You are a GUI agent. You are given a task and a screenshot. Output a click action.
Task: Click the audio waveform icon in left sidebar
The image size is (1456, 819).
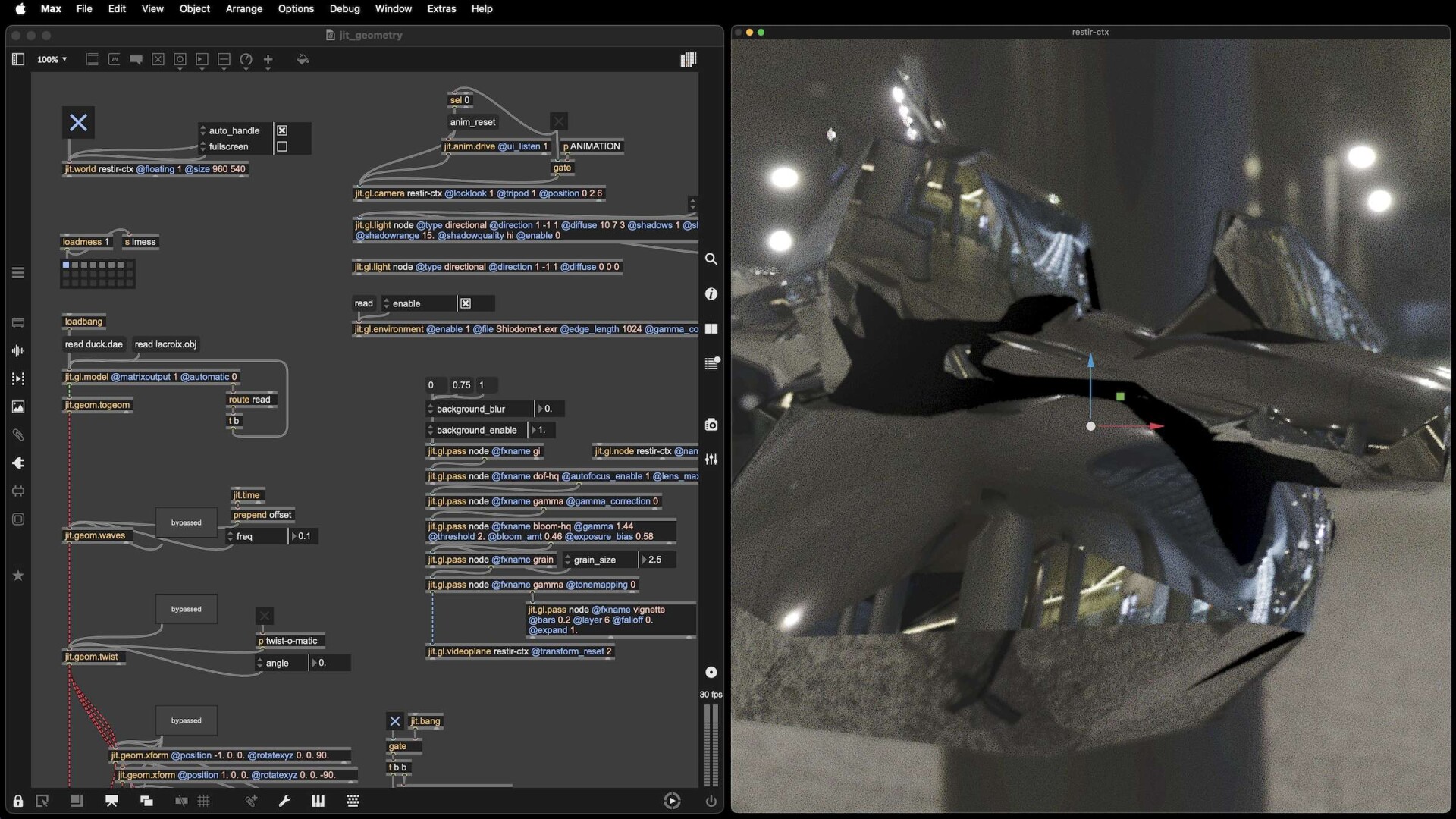click(x=17, y=350)
